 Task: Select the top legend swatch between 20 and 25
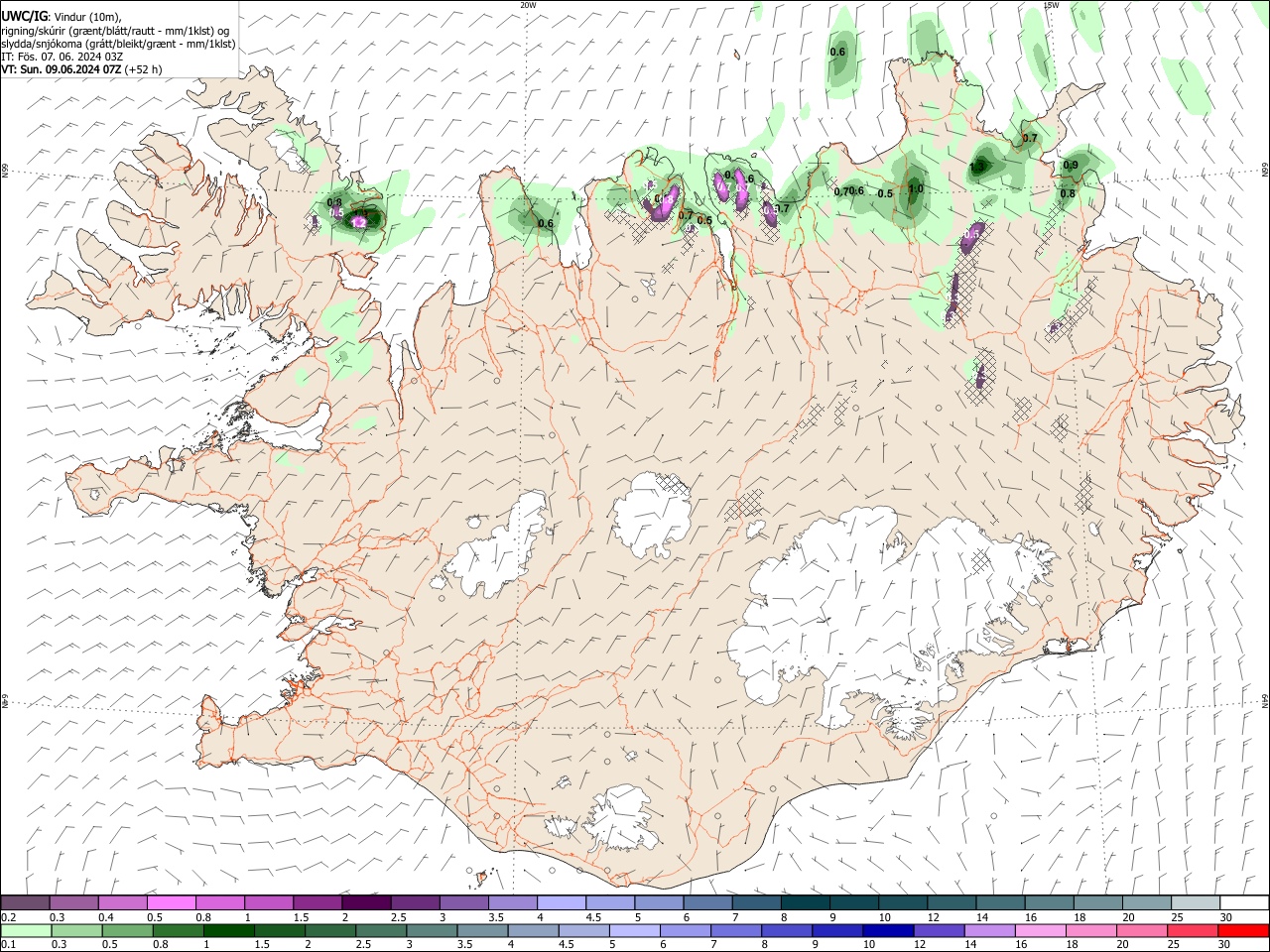tap(1147, 902)
